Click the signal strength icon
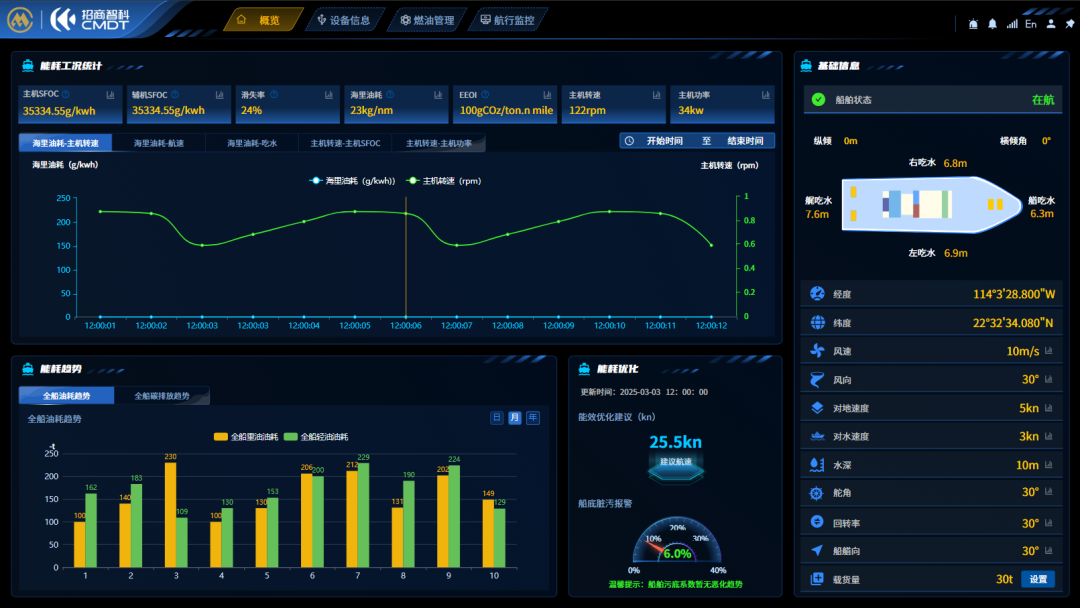 tap(1012, 23)
